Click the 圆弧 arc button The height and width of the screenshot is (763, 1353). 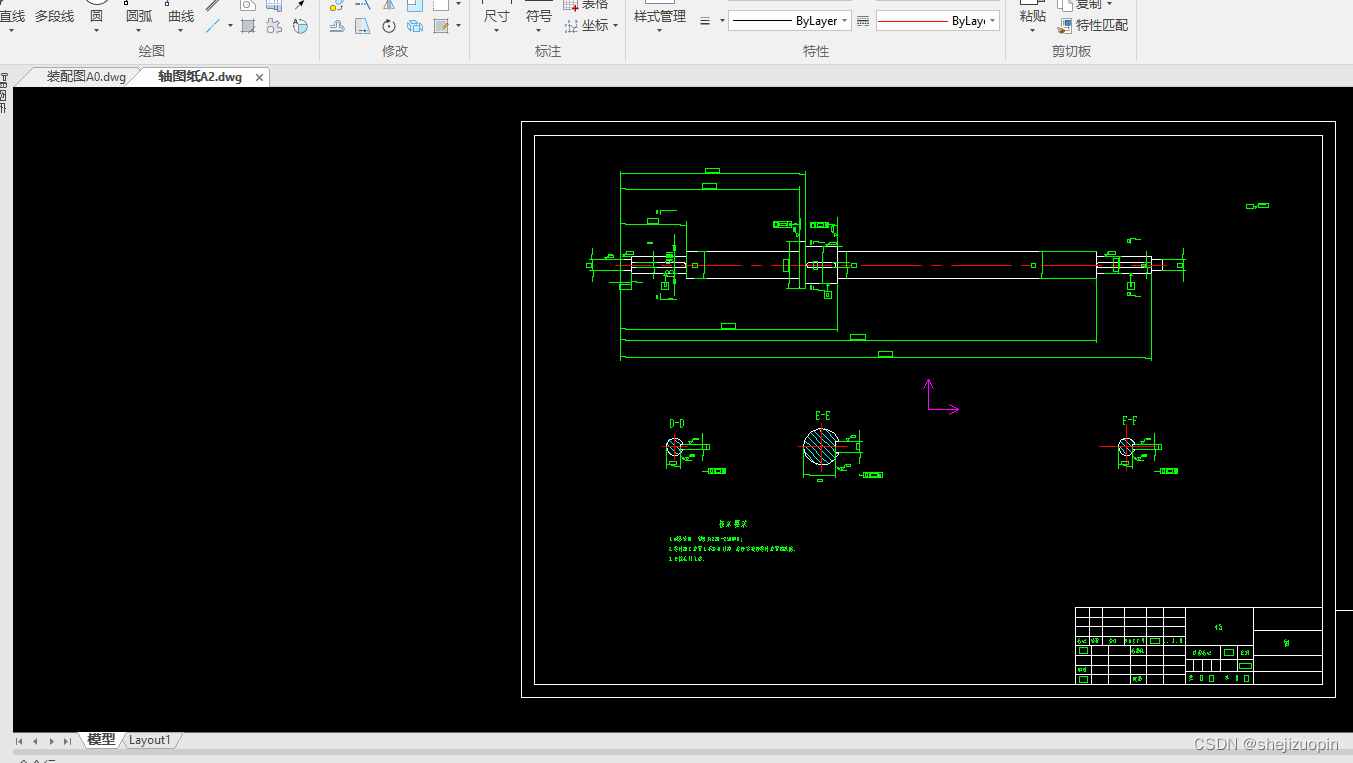tap(139, 16)
